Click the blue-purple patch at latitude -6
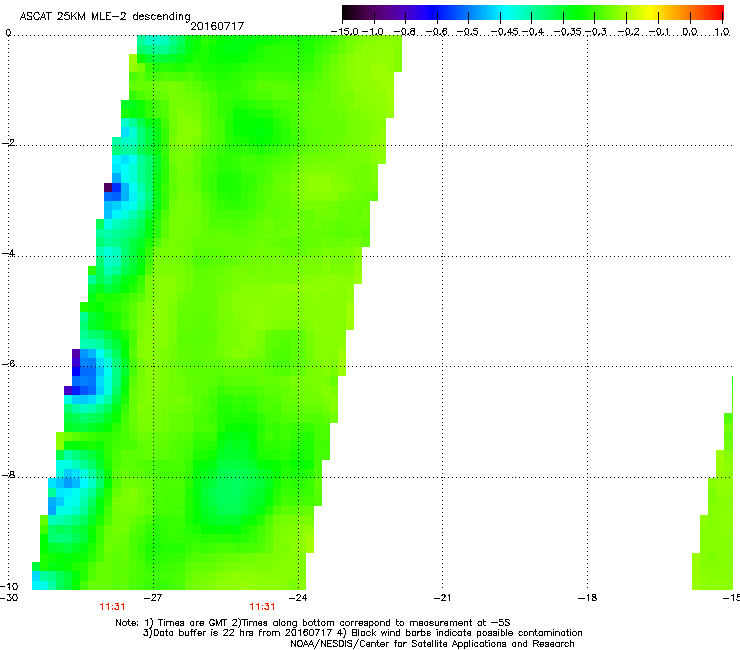This screenshot has width=740, height=650. pos(84,372)
